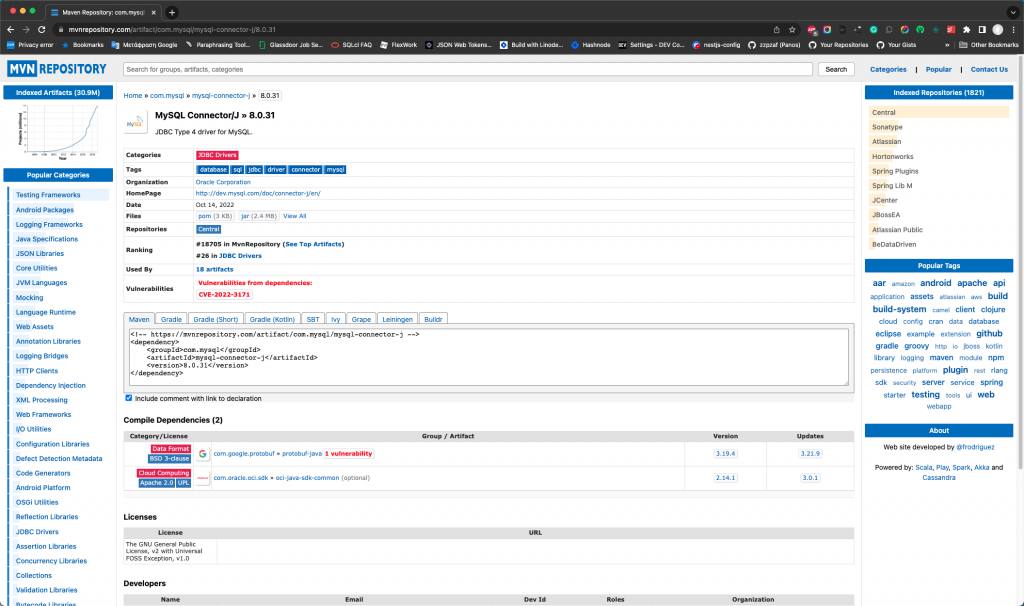Open JSON Libraries category
Screen dimensions: 1024x606
(40, 254)
